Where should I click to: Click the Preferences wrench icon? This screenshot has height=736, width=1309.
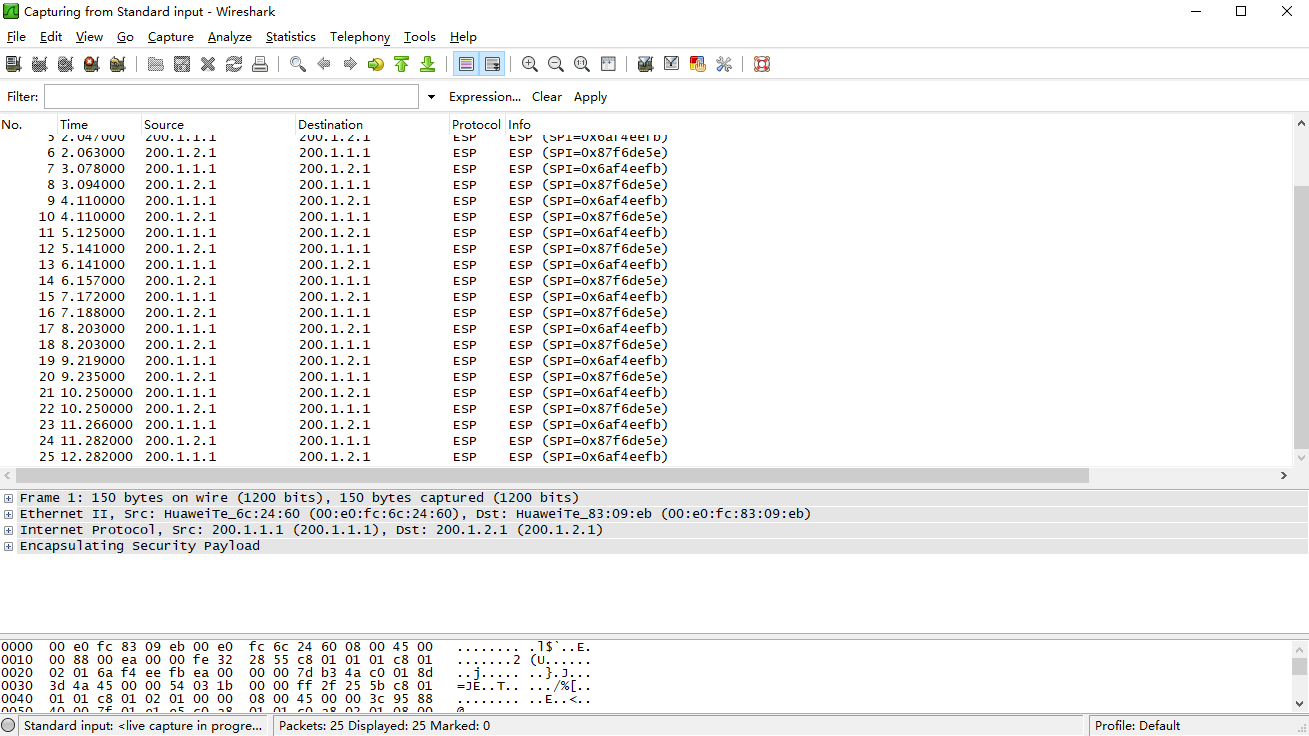723,63
